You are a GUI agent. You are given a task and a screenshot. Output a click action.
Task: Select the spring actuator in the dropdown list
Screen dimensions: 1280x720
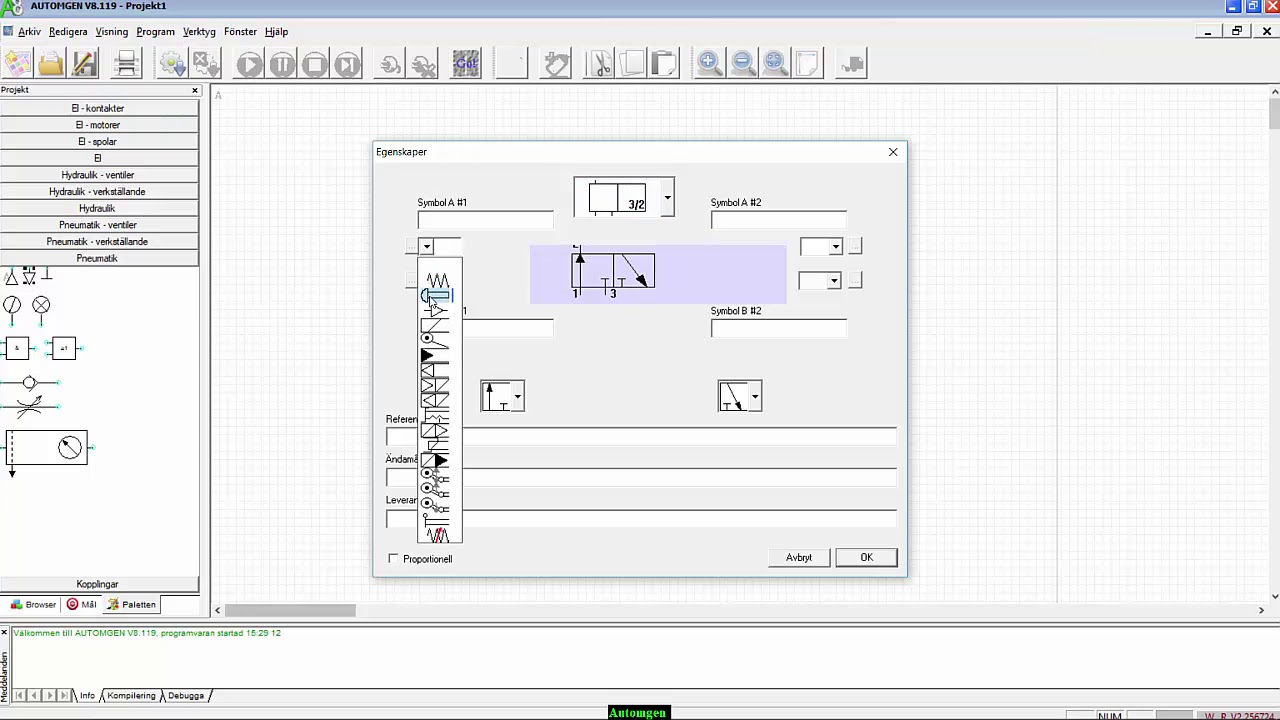click(437, 280)
